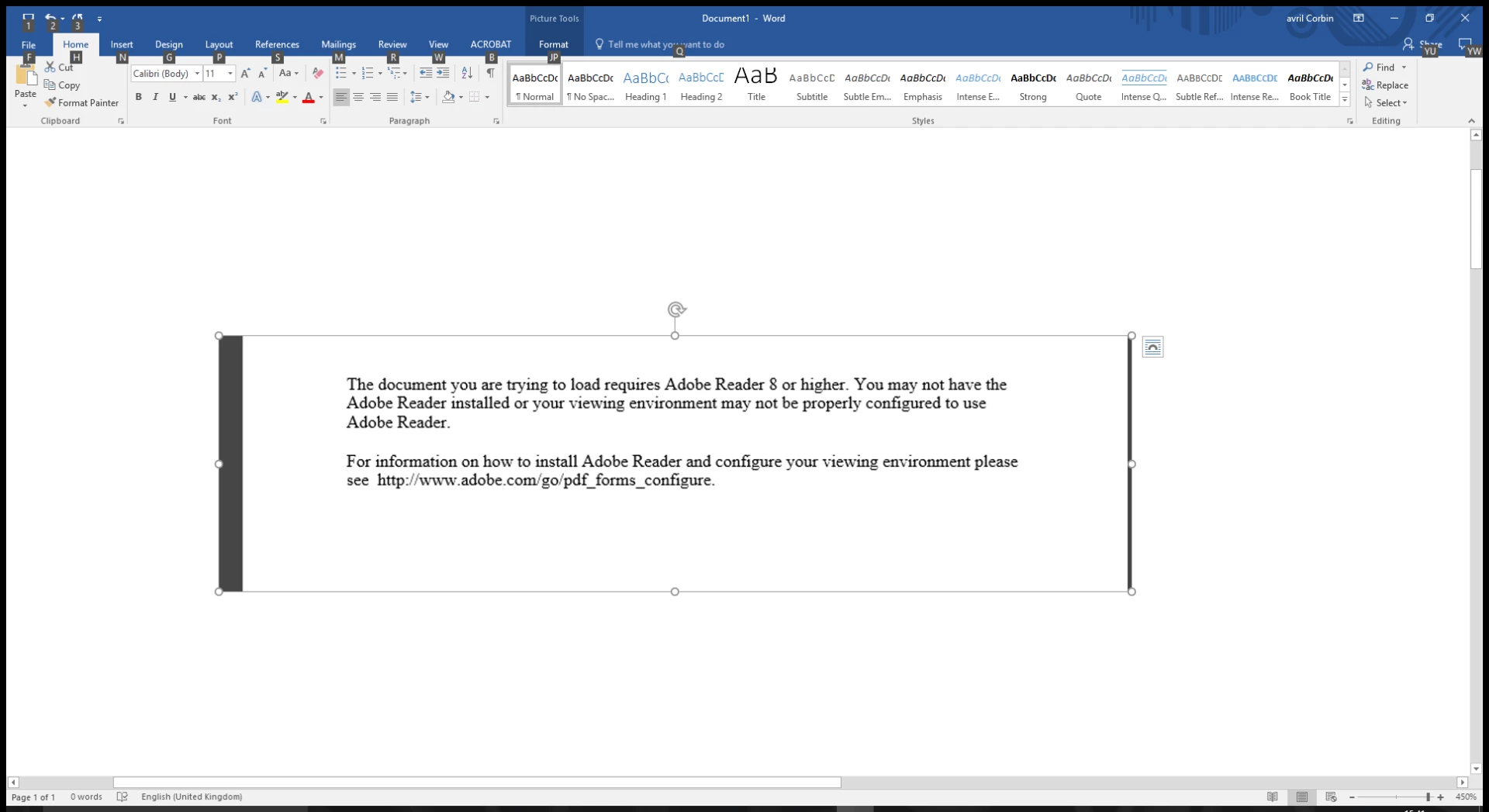Undo the last action
The image size is (1489, 812).
tap(50, 17)
